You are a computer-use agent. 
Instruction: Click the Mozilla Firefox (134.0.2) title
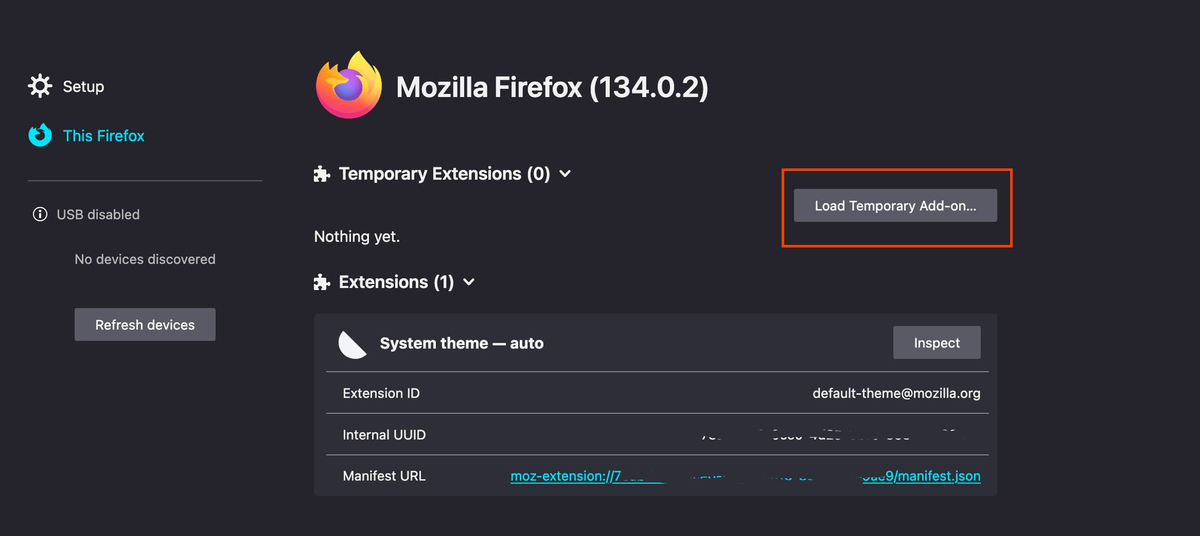(552, 87)
